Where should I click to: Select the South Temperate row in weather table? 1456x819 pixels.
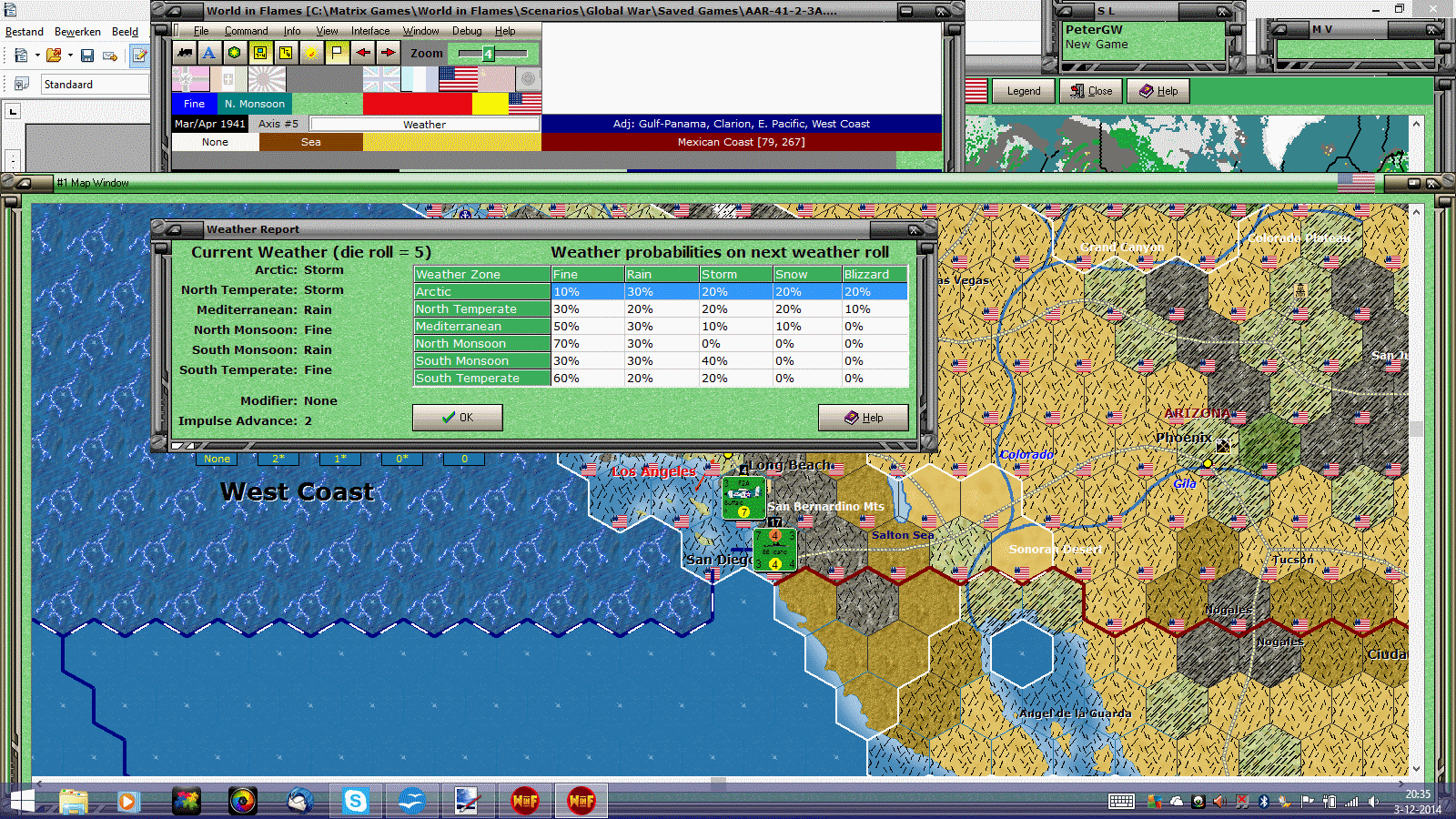point(661,379)
